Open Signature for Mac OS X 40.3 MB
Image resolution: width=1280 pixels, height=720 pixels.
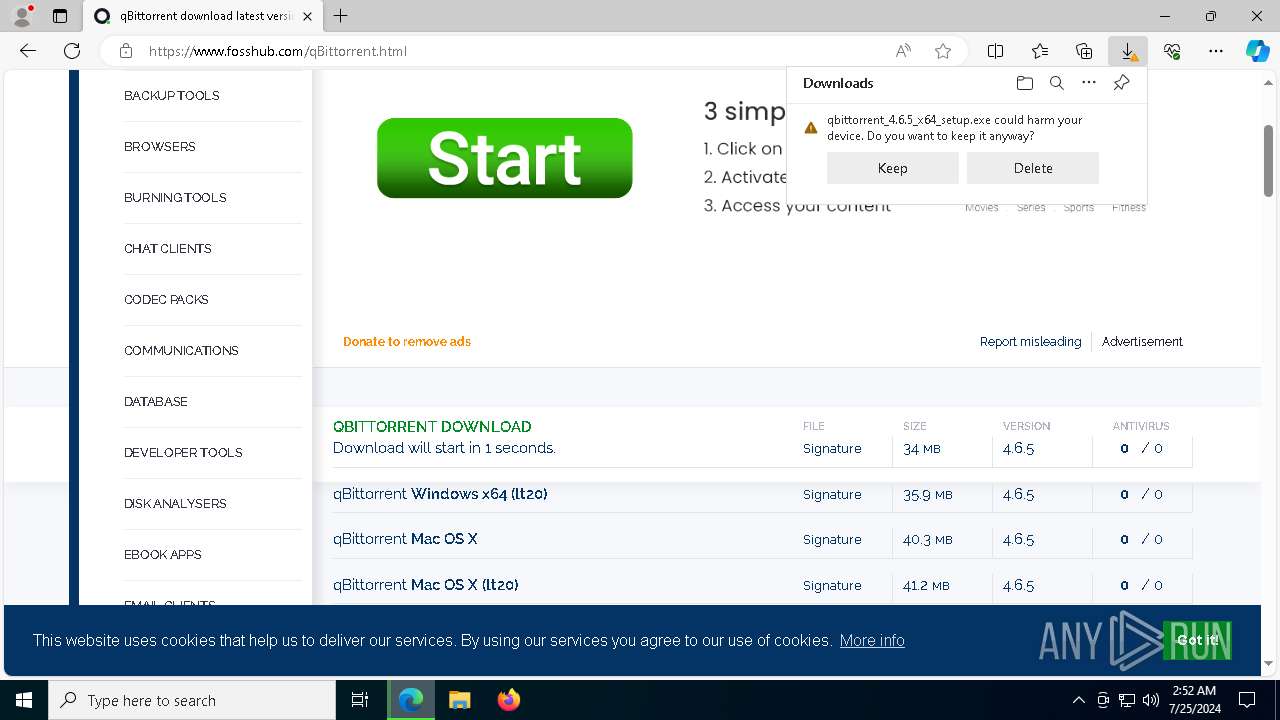[832, 540]
